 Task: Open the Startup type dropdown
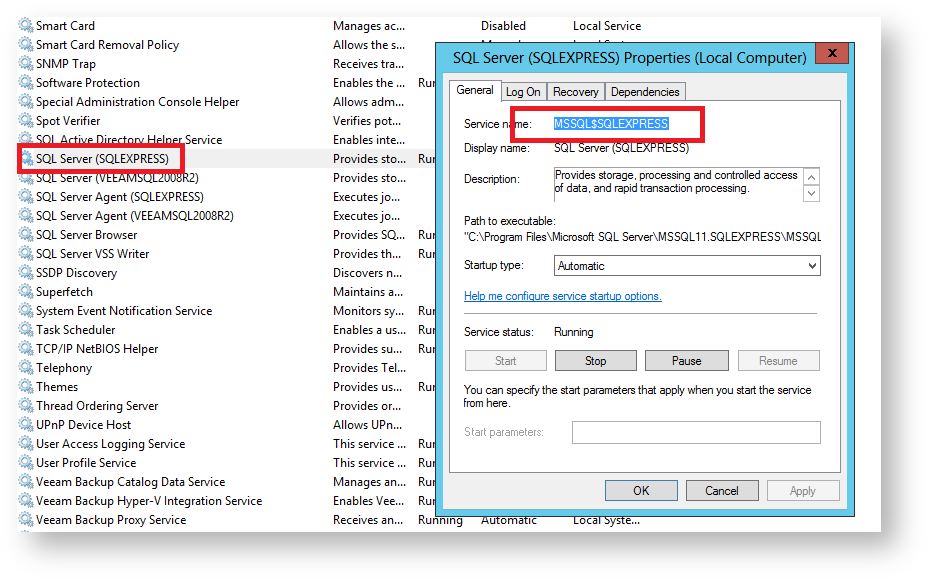click(x=687, y=266)
